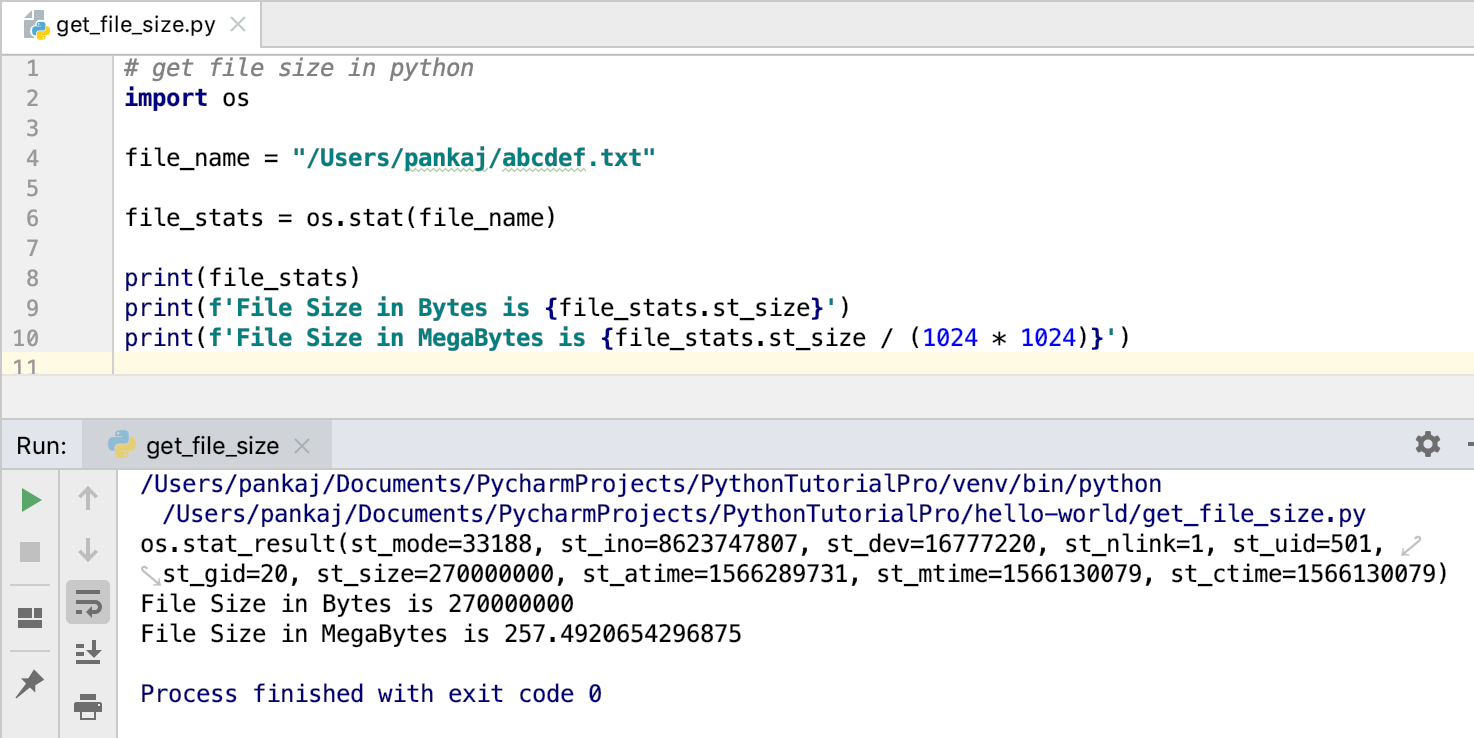Click the Python icon in the editor tab

click(x=37, y=25)
